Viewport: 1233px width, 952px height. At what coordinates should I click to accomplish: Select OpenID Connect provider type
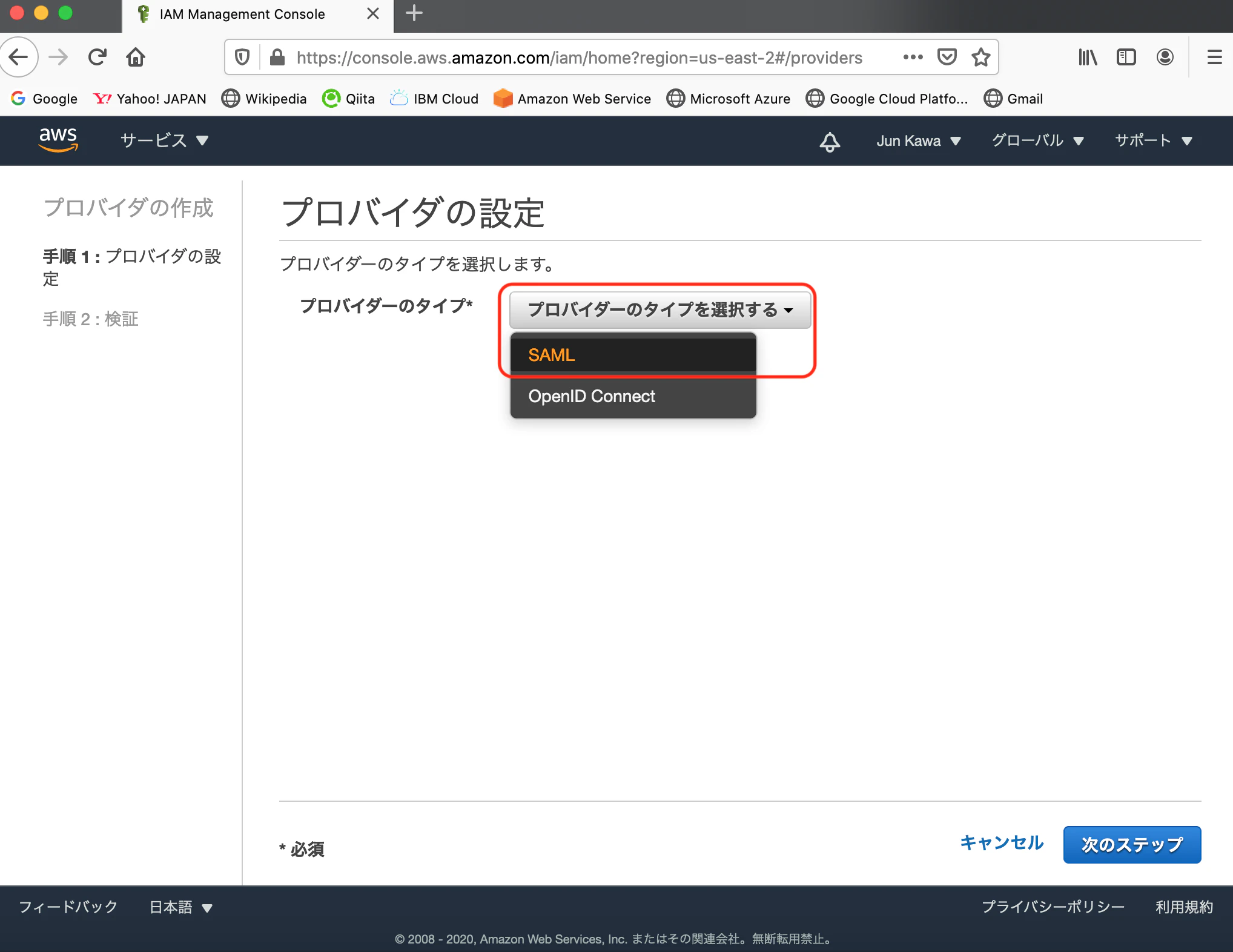pos(633,396)
